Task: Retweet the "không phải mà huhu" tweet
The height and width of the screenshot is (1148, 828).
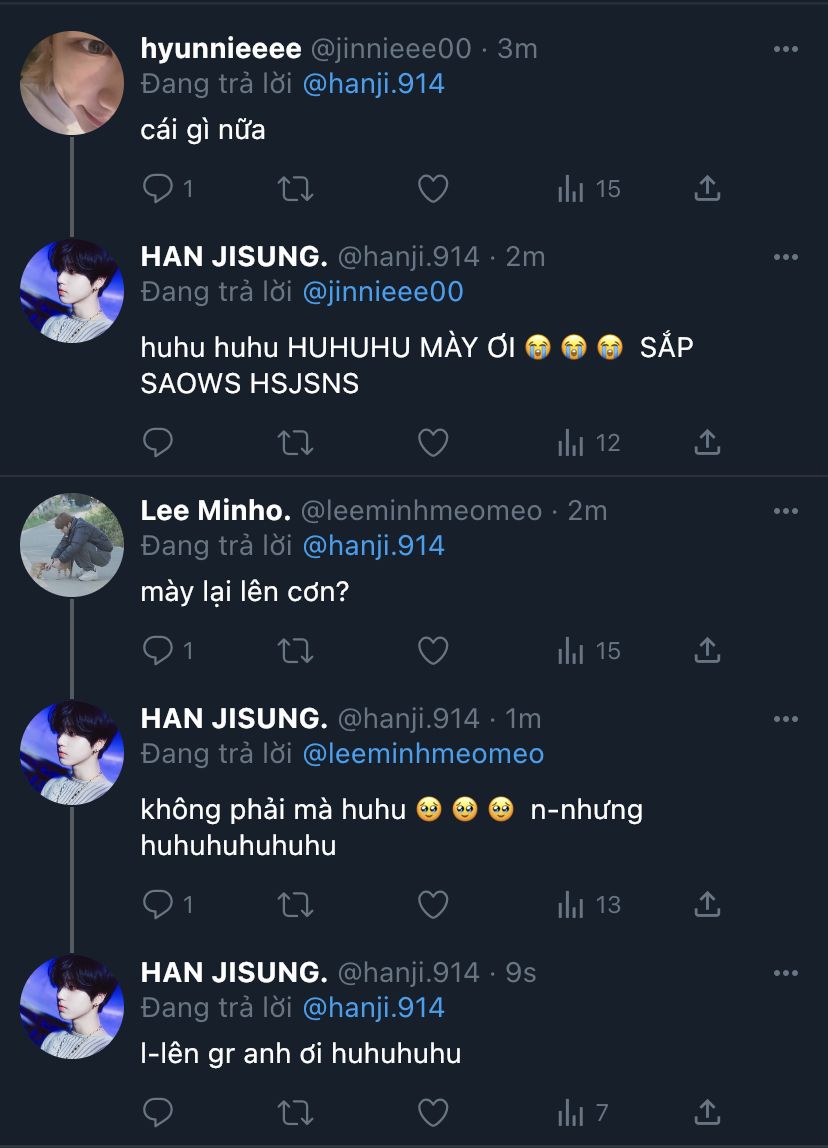Action: coord(295,905)
